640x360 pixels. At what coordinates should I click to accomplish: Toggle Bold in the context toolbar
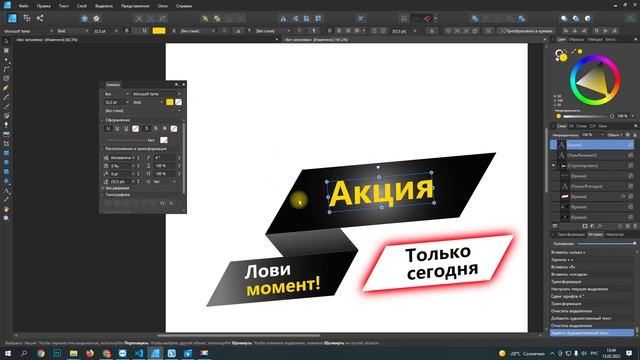[127, 31]
